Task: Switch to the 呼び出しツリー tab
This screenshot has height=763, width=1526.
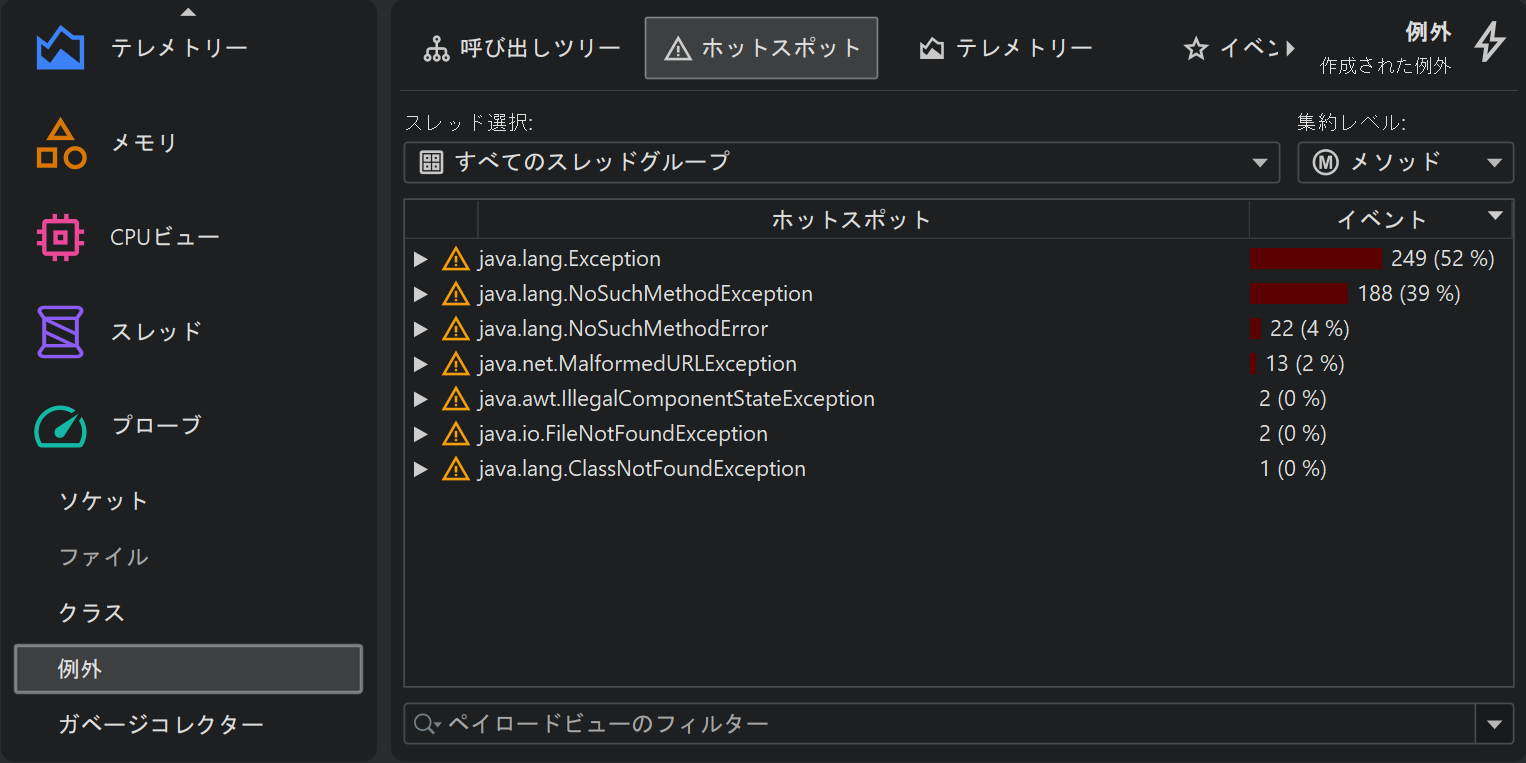Action: point(521,48)
